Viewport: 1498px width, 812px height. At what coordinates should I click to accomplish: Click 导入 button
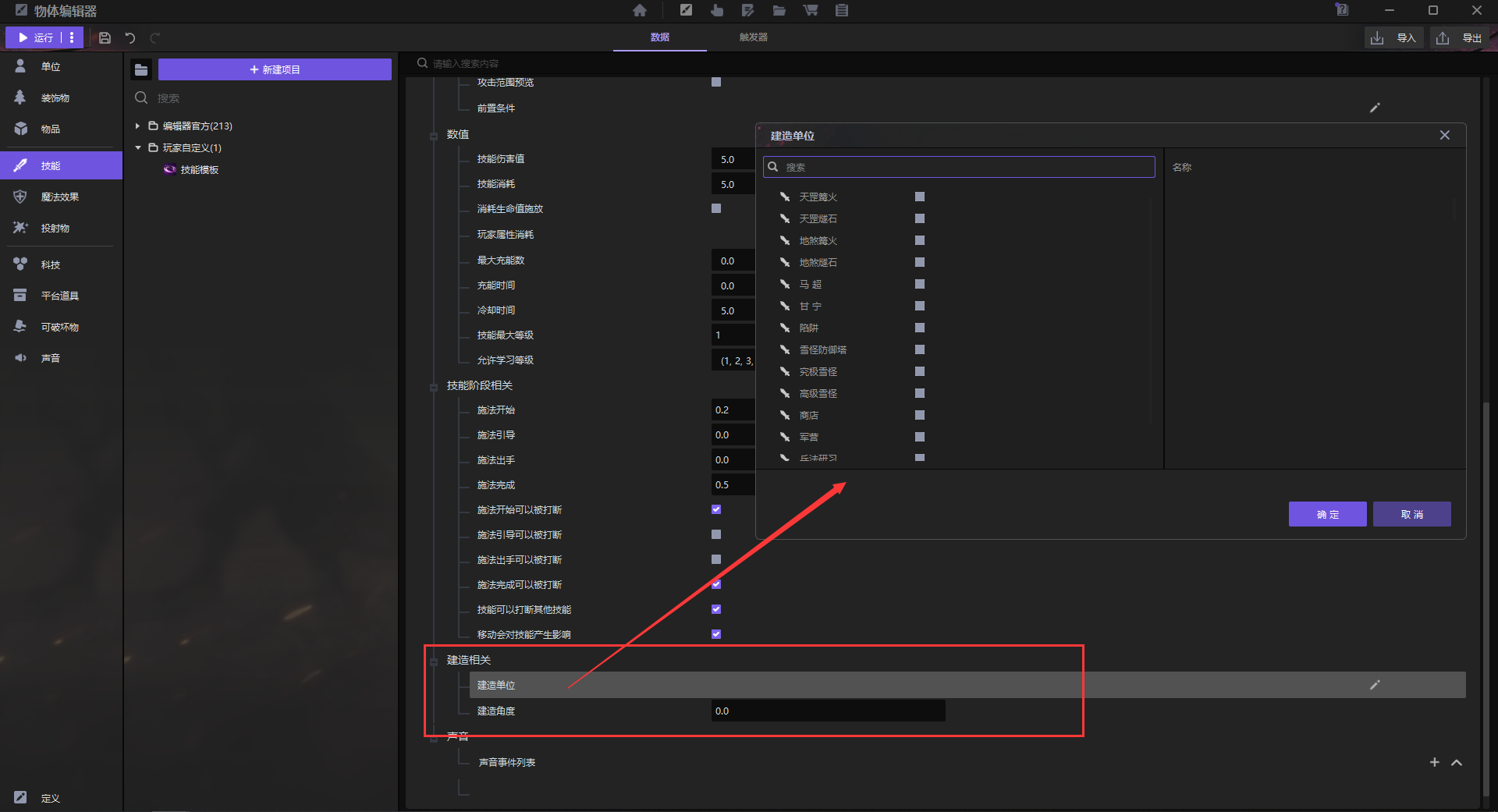tap(1395, 37)
